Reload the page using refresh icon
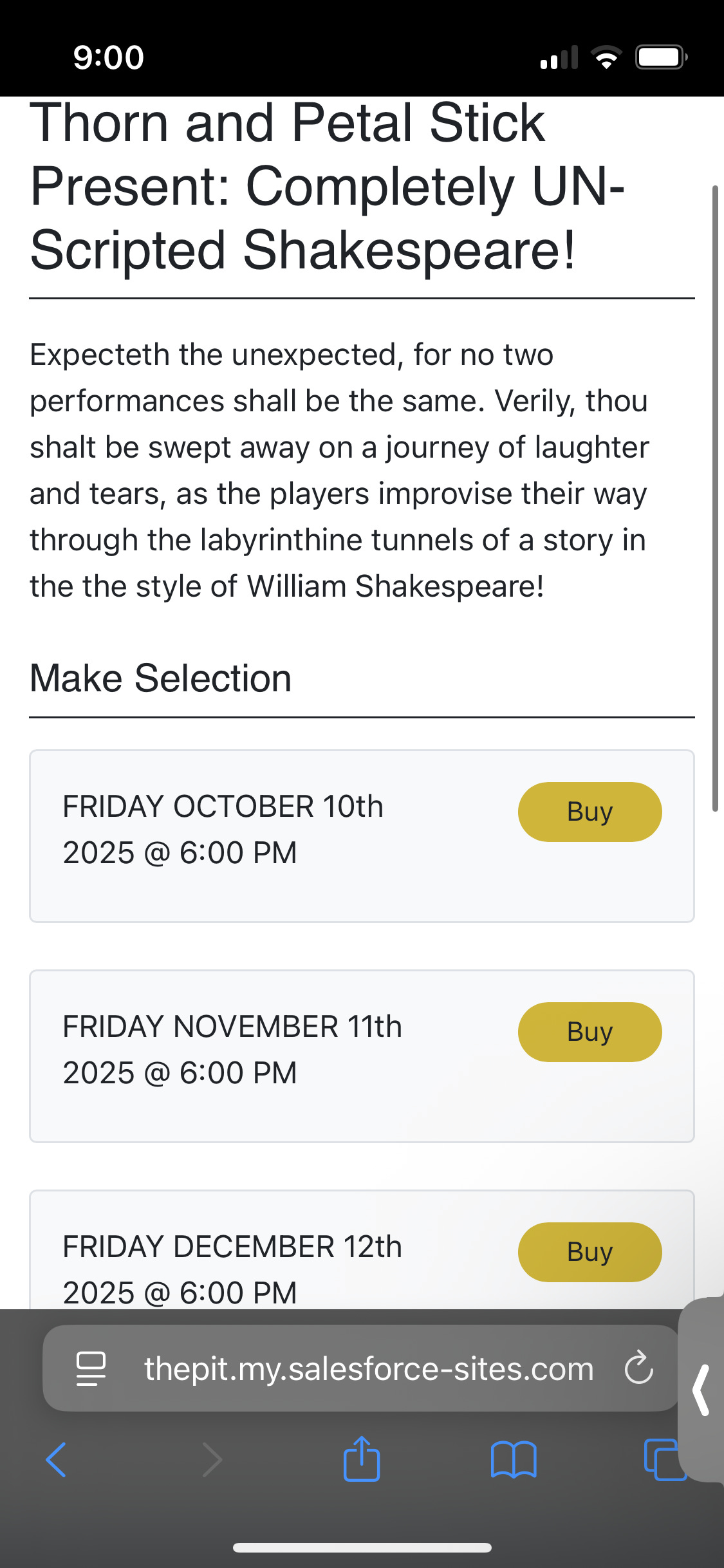 pyautogui.click(x=638, y=1368)
